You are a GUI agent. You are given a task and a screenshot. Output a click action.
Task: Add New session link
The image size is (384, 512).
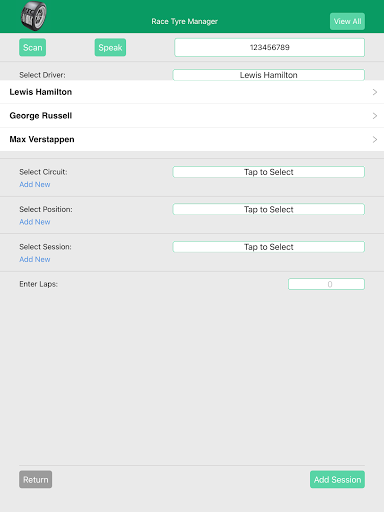pyautogui.click(x=35, y=259)
